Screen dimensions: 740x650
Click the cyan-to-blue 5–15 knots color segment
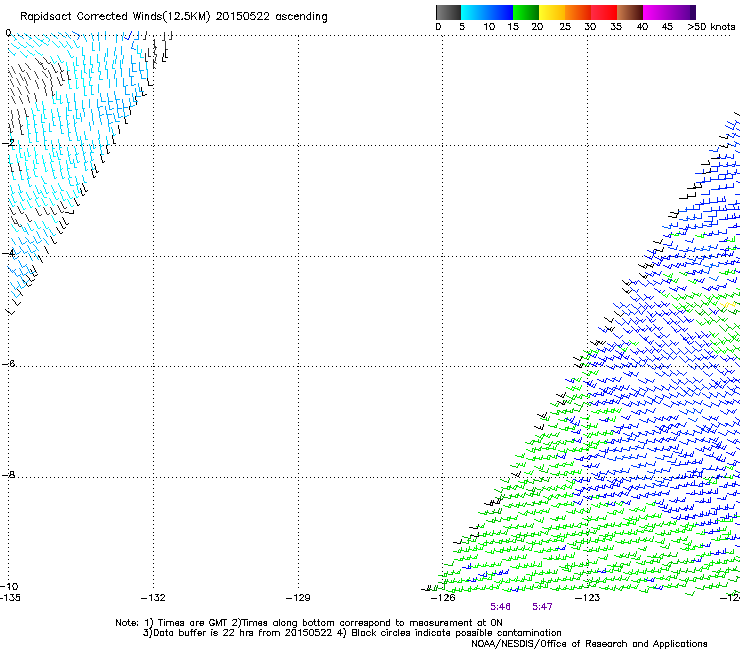[487, 12]
